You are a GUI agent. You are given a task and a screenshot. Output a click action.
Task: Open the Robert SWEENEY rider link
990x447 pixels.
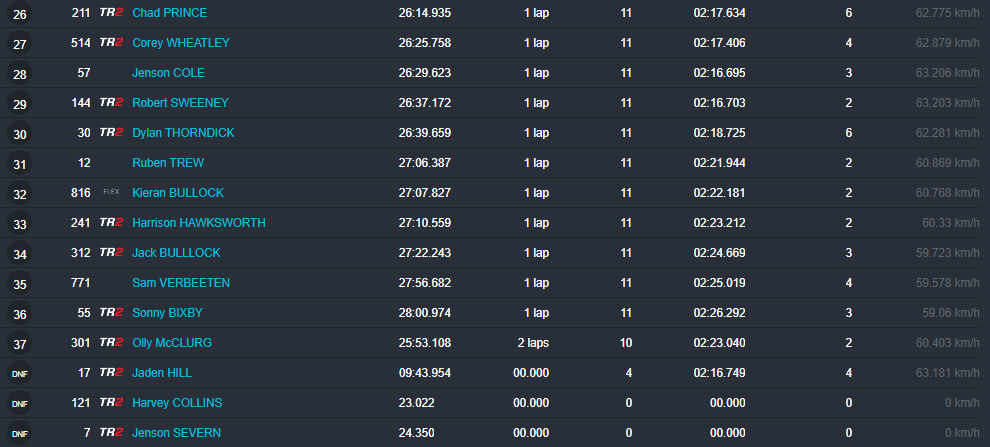pyautogui.click(x=180, y=103)
